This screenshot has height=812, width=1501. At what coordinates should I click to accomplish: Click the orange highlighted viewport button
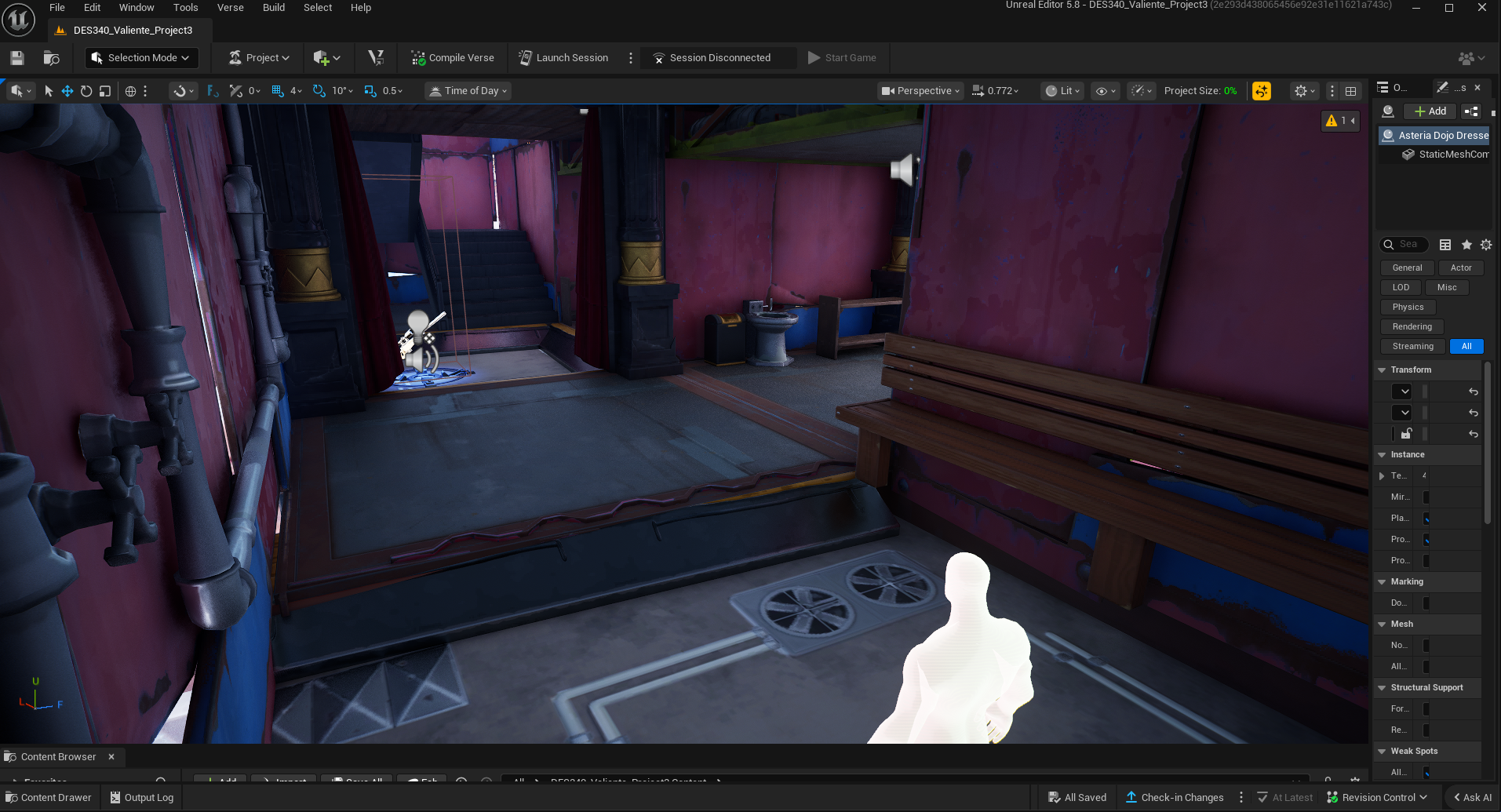[x=1262, y=91]
